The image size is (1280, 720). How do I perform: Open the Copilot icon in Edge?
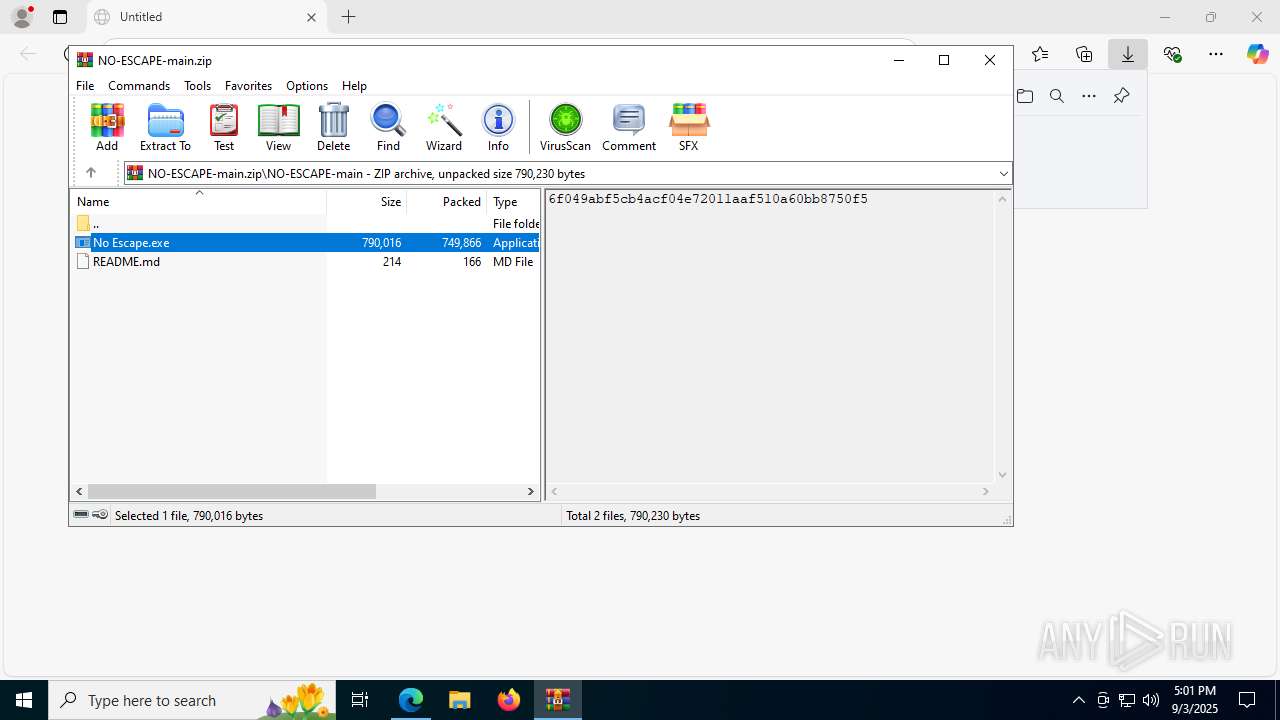point(1257,54)
